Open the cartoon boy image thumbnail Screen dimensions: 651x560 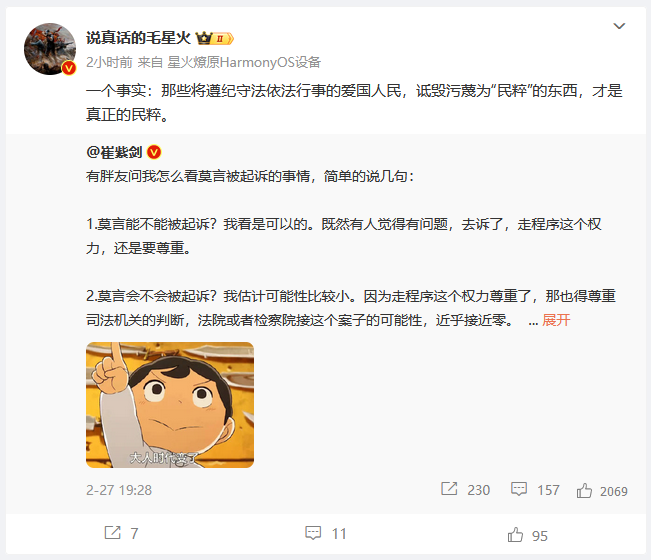tap(170, 405)
